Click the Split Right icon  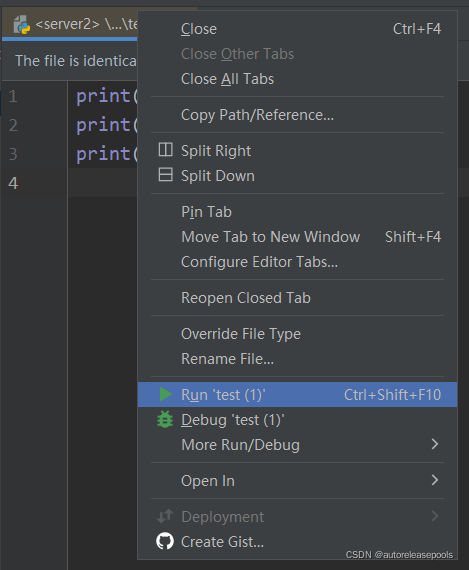165,150
